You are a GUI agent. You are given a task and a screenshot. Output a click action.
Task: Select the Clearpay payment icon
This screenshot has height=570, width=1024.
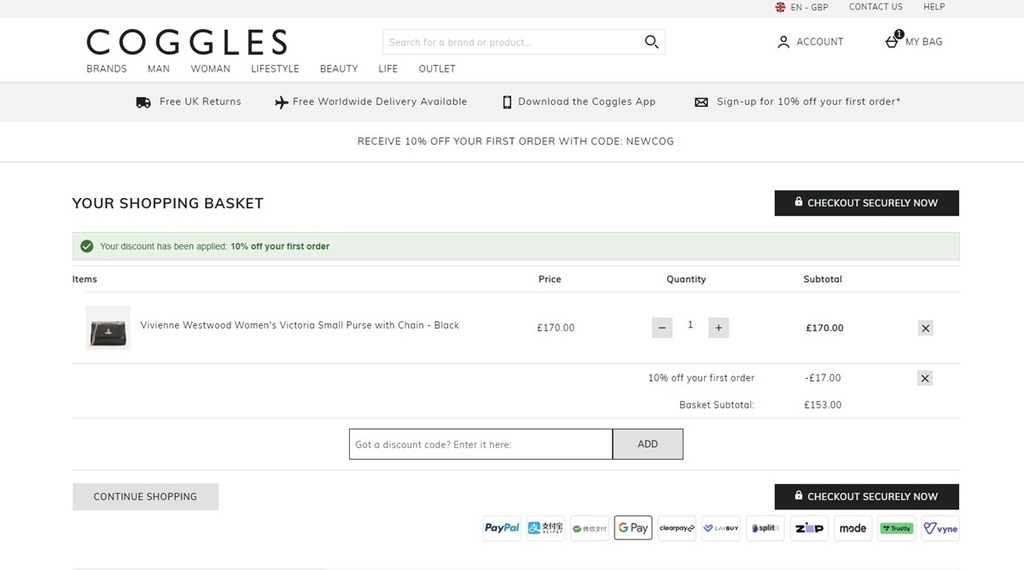pos(677,528)
